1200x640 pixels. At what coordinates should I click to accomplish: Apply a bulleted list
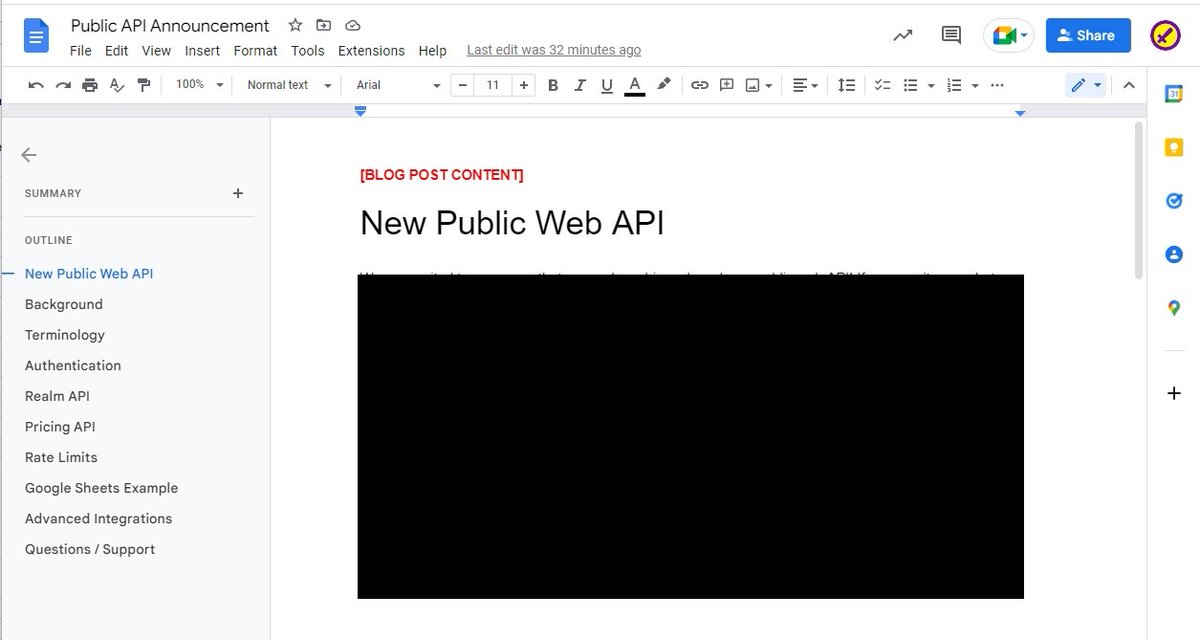pyautogui.click(x=910, y=85)
